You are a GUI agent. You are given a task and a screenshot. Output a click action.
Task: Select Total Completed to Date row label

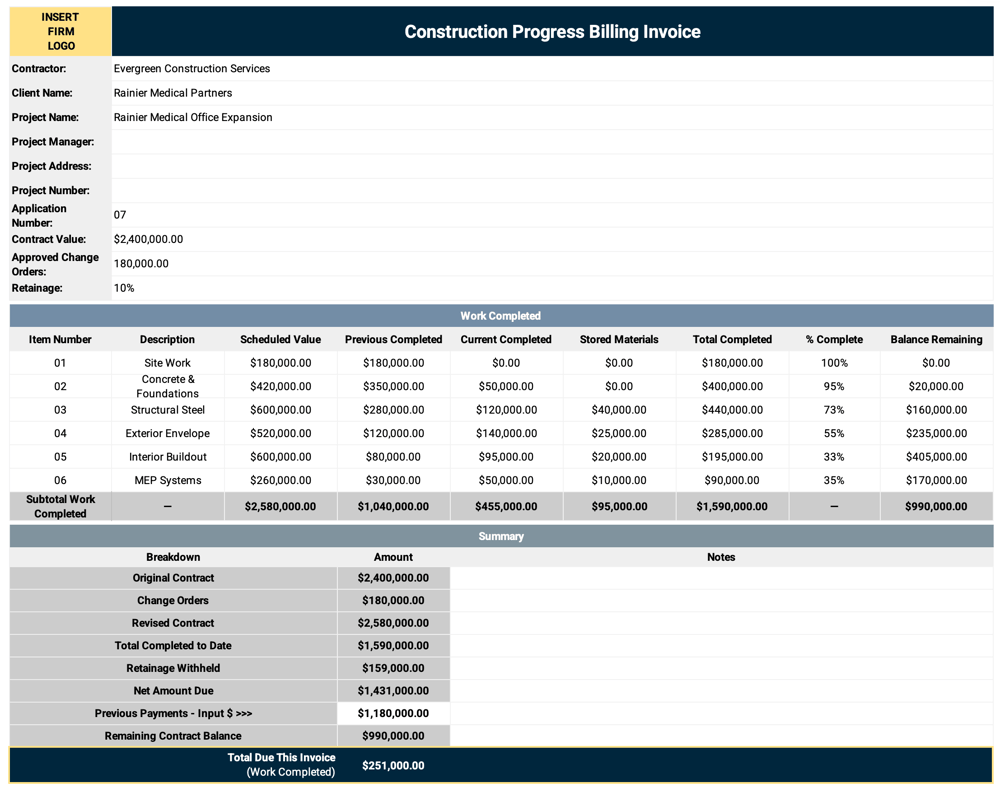173,645
